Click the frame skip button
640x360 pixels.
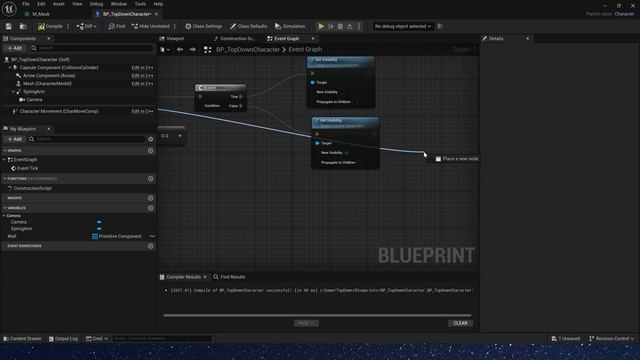pos(331,26)
